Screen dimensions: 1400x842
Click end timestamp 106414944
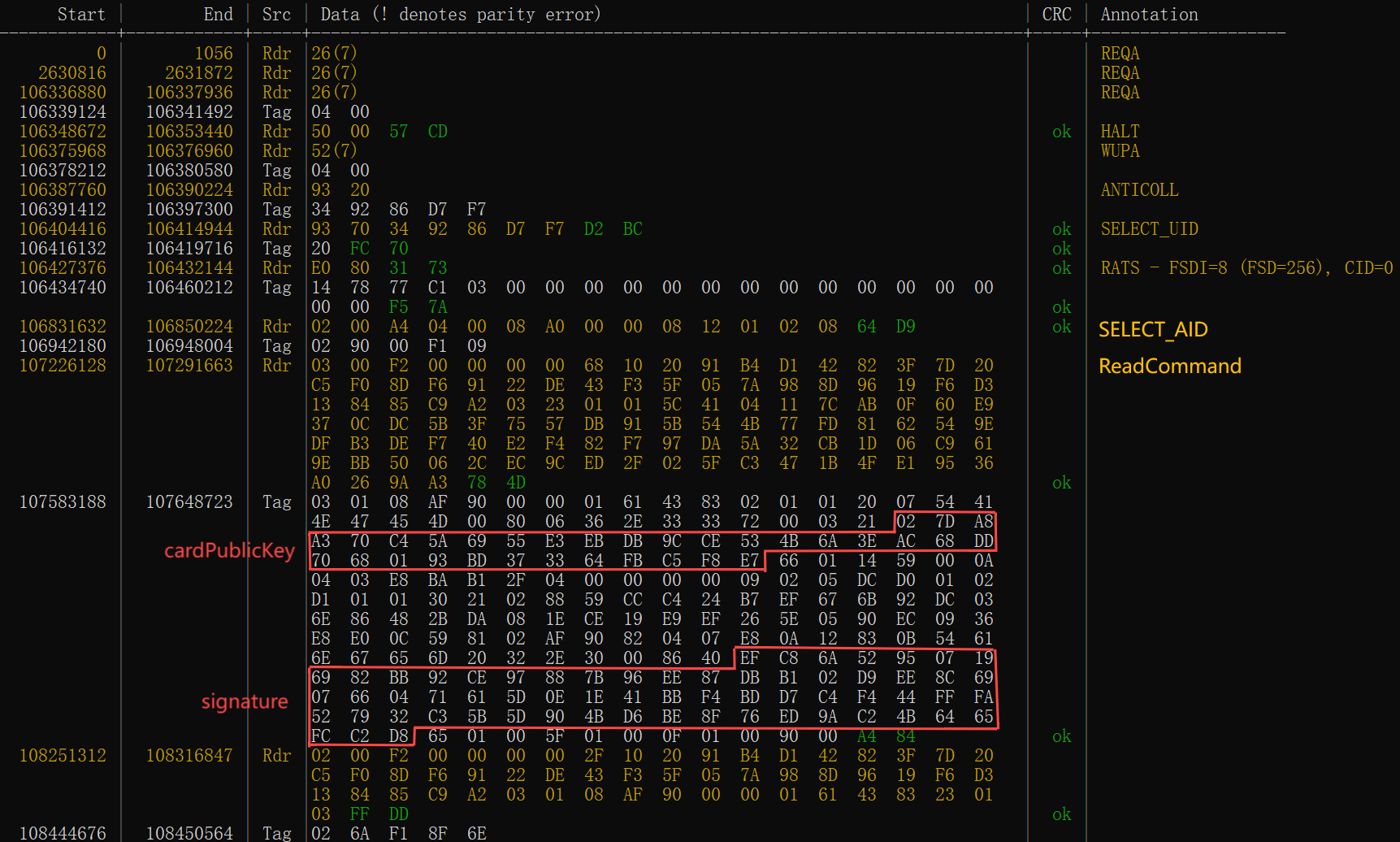(189, 229)
